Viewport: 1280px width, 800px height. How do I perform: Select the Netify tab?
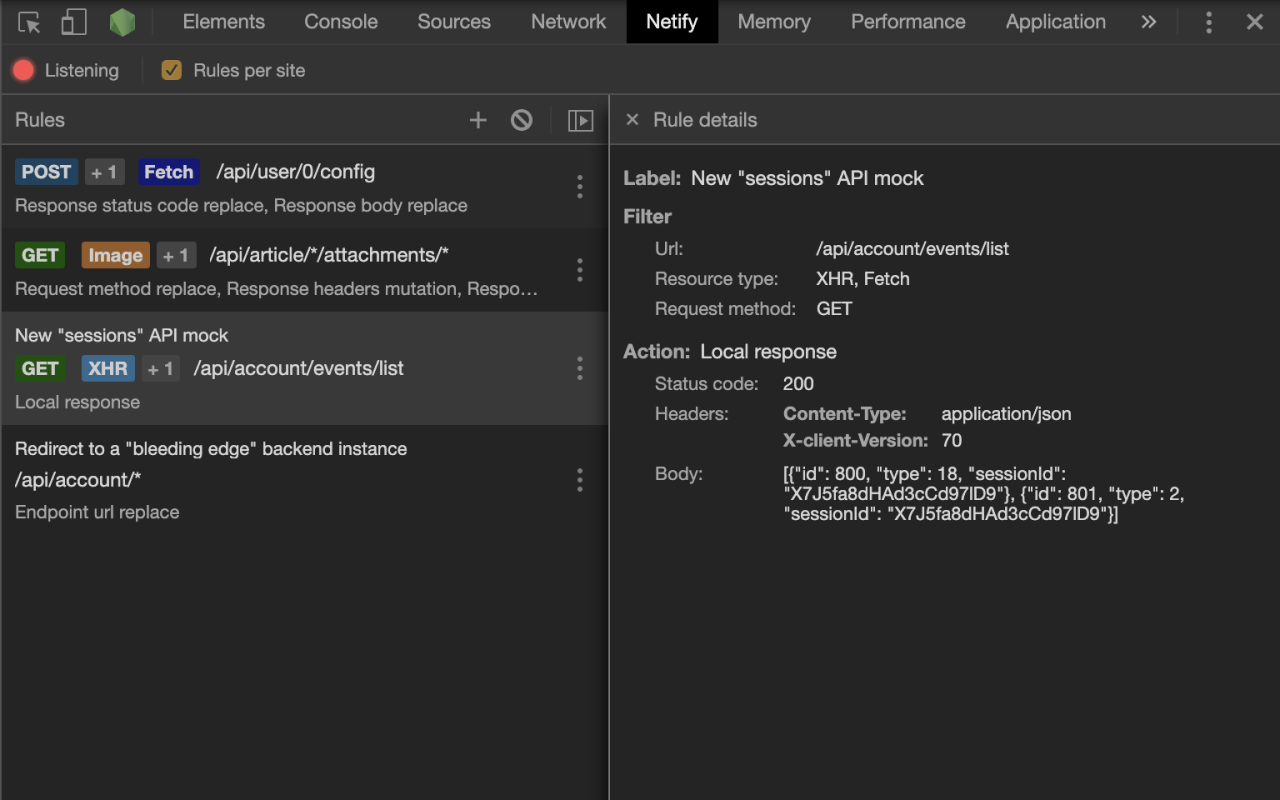672,22
